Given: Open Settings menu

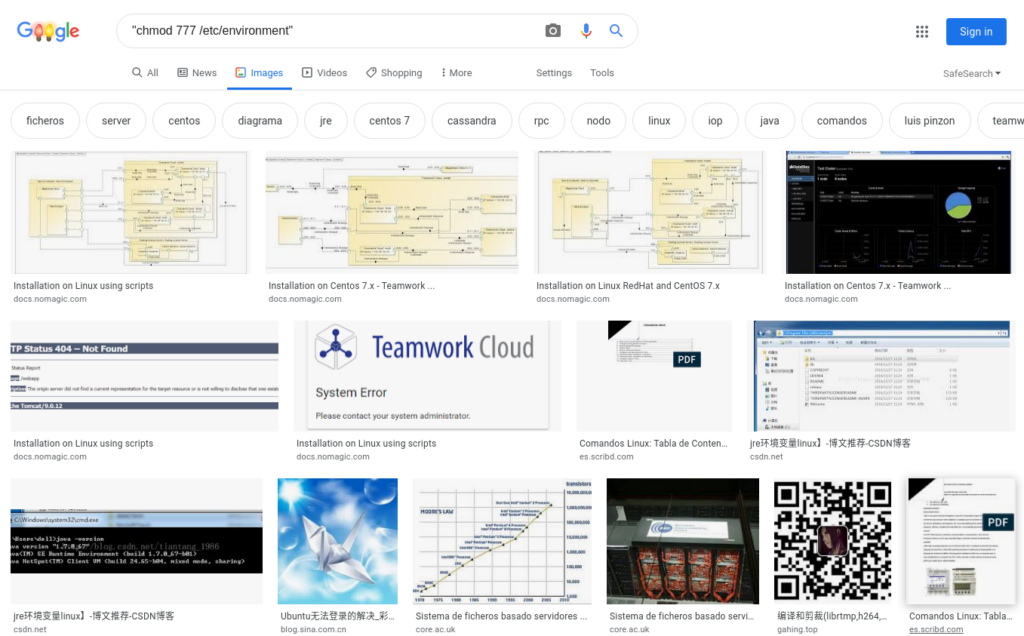Looking at the screenshot, I should pos(554,72).
